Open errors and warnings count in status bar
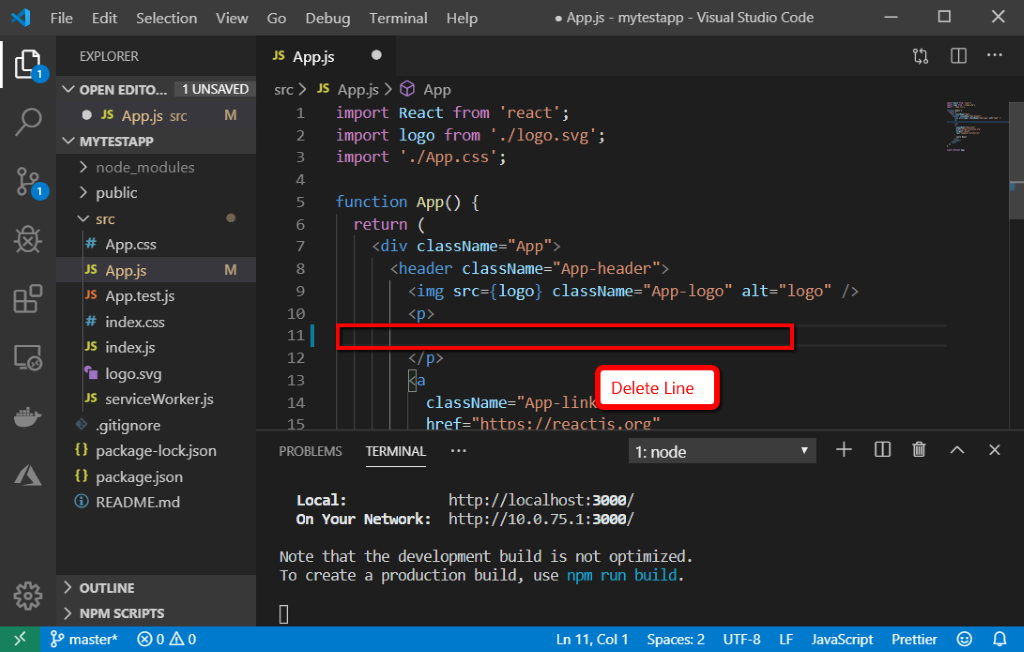Viewport: 1024px width, 652px height. tap(167, 639)
